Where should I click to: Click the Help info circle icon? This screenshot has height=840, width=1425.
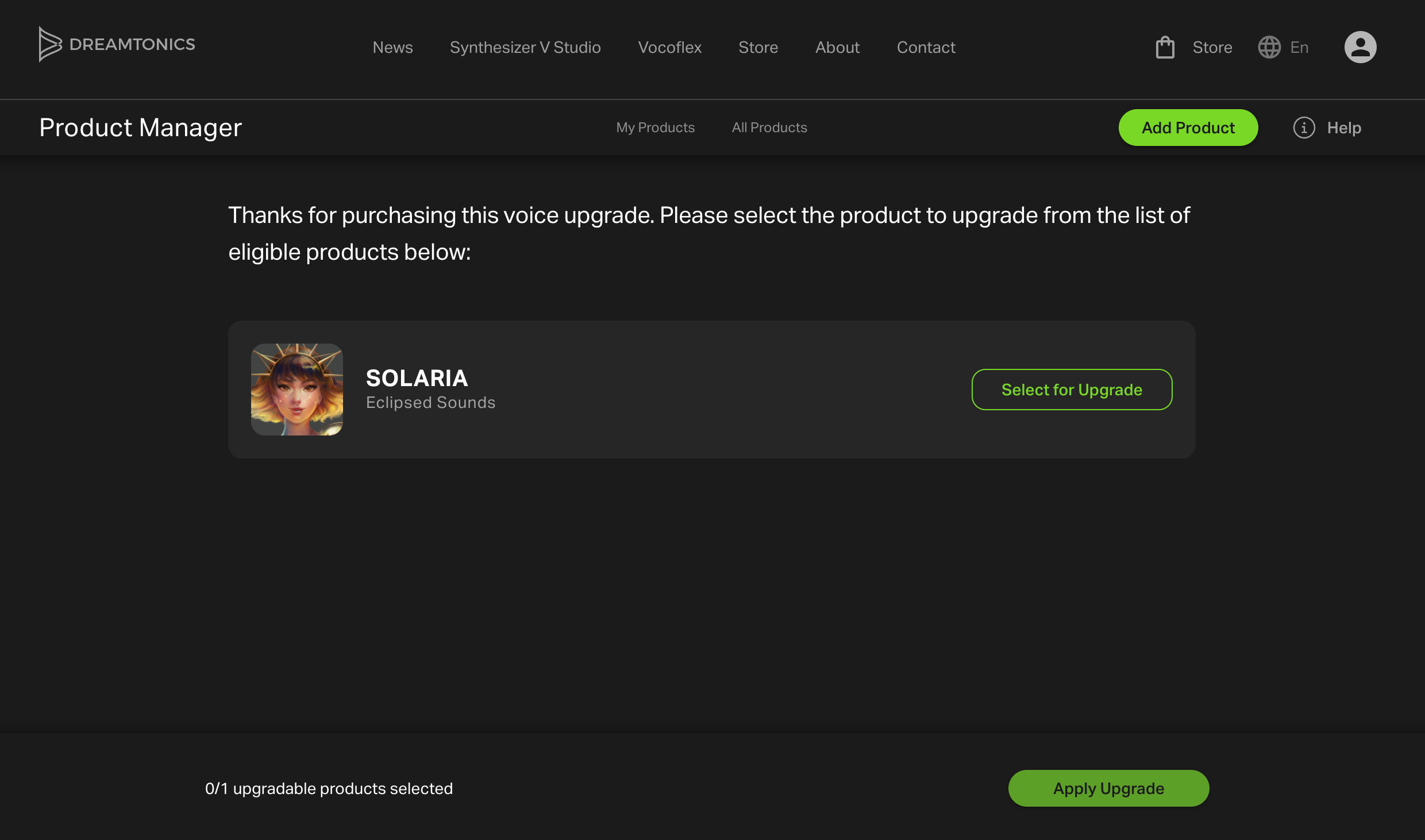[1304, 128]
